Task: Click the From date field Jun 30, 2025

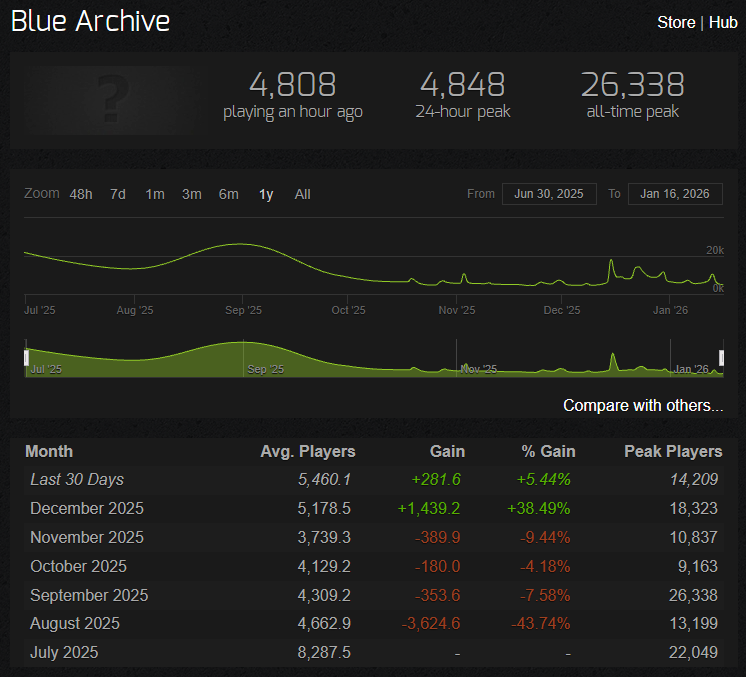Action: [x=549, y=194]
